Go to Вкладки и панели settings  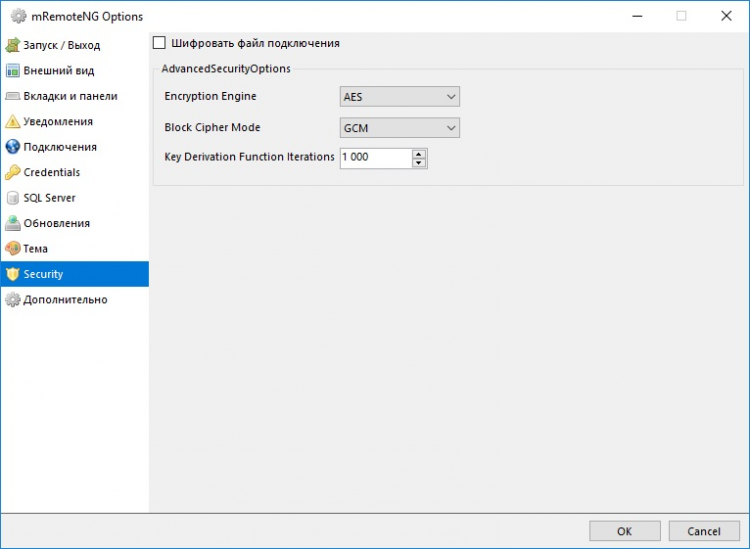(70, 96)
